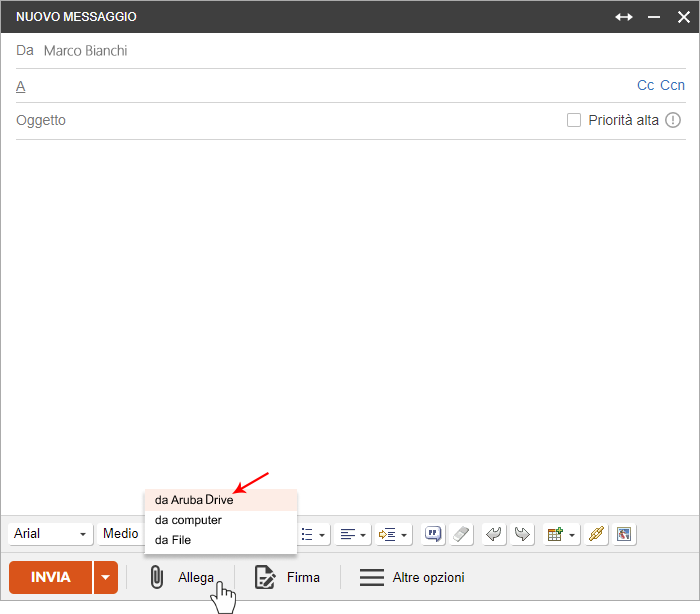Click the indent icon
Image resolution: width=700 pixels, height=614 pixels.
pyautogui.click(x=387, y=534)
